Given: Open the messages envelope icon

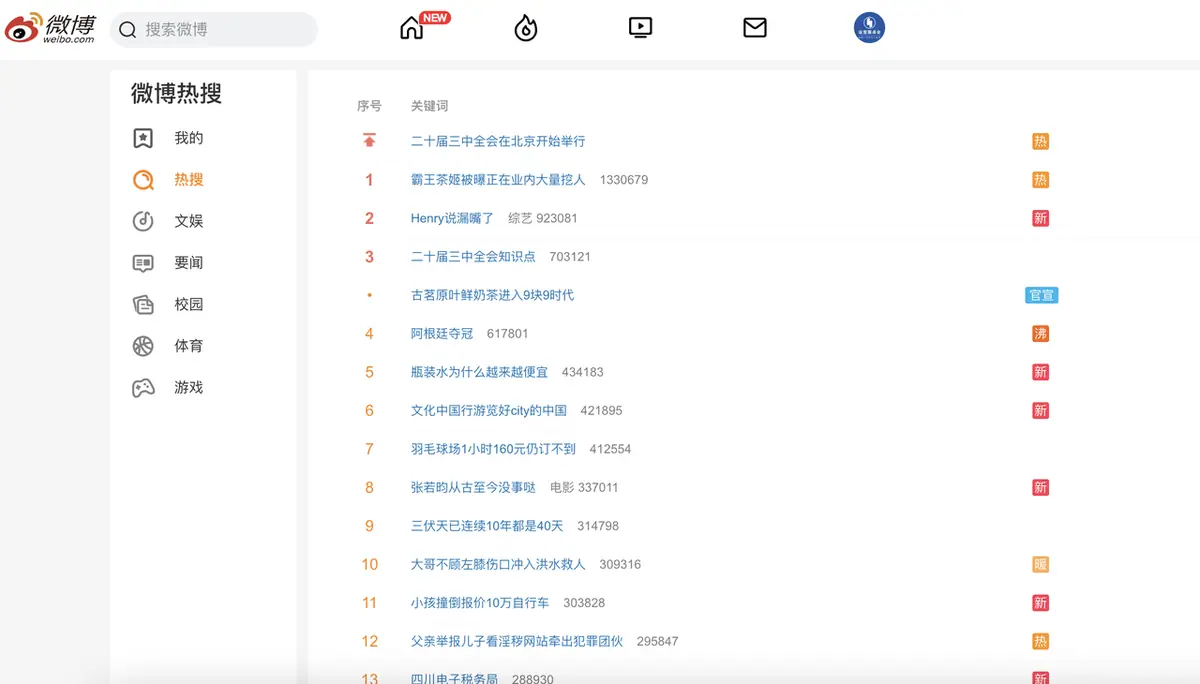Looking at the screenshot, I should point(755,28).
